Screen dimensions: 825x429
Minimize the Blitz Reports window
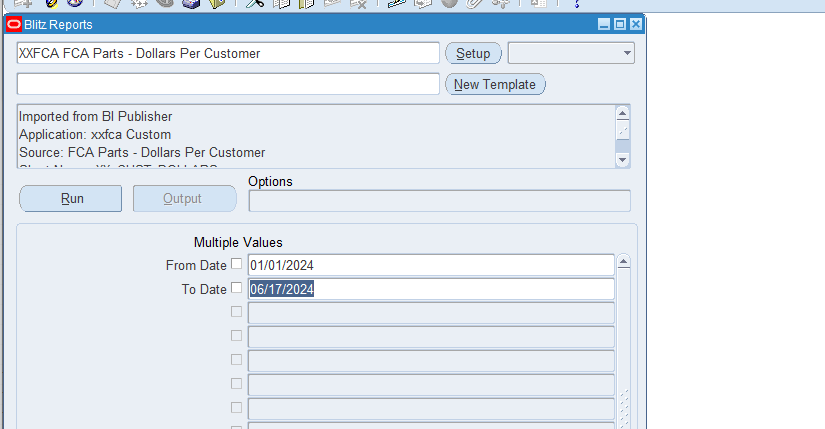point(604,24)
